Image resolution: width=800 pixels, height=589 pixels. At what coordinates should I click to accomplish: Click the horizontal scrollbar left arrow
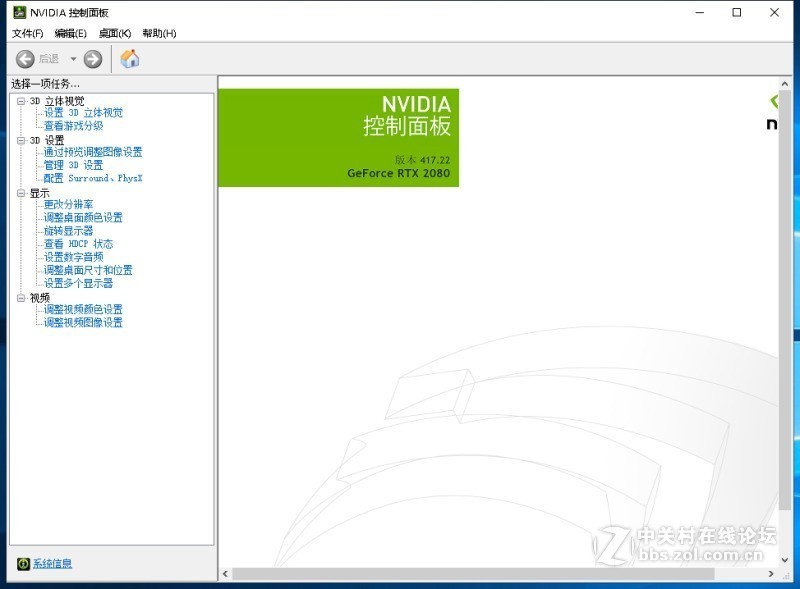coord(226,574)
